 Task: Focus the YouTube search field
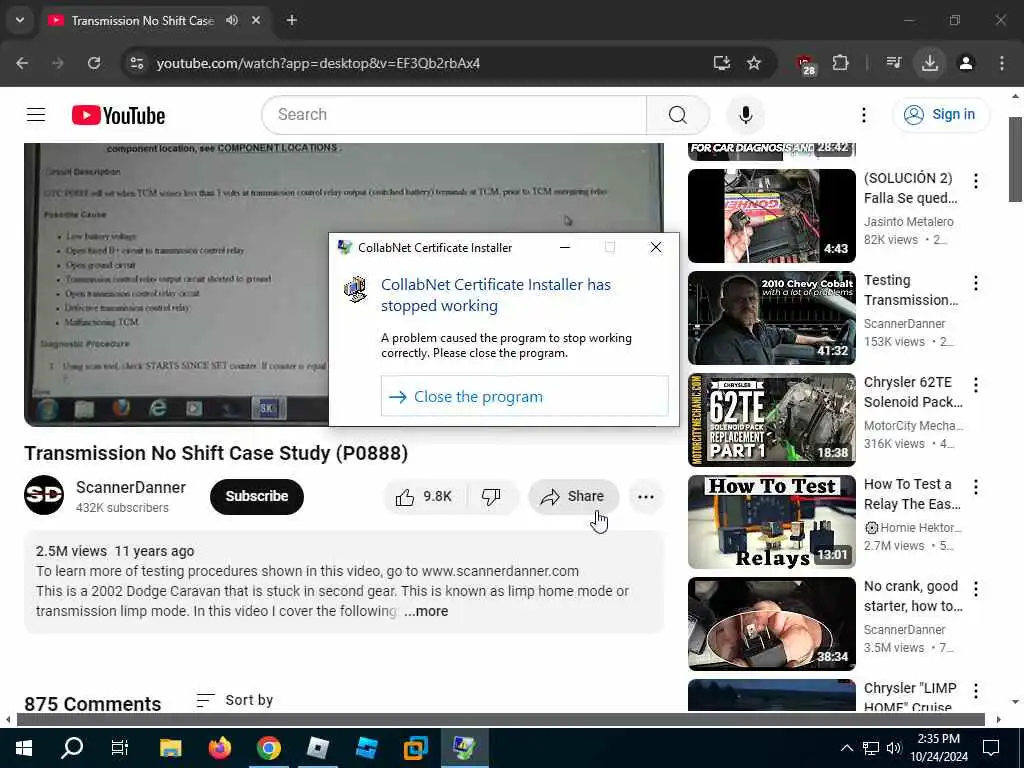pos(455,115)
